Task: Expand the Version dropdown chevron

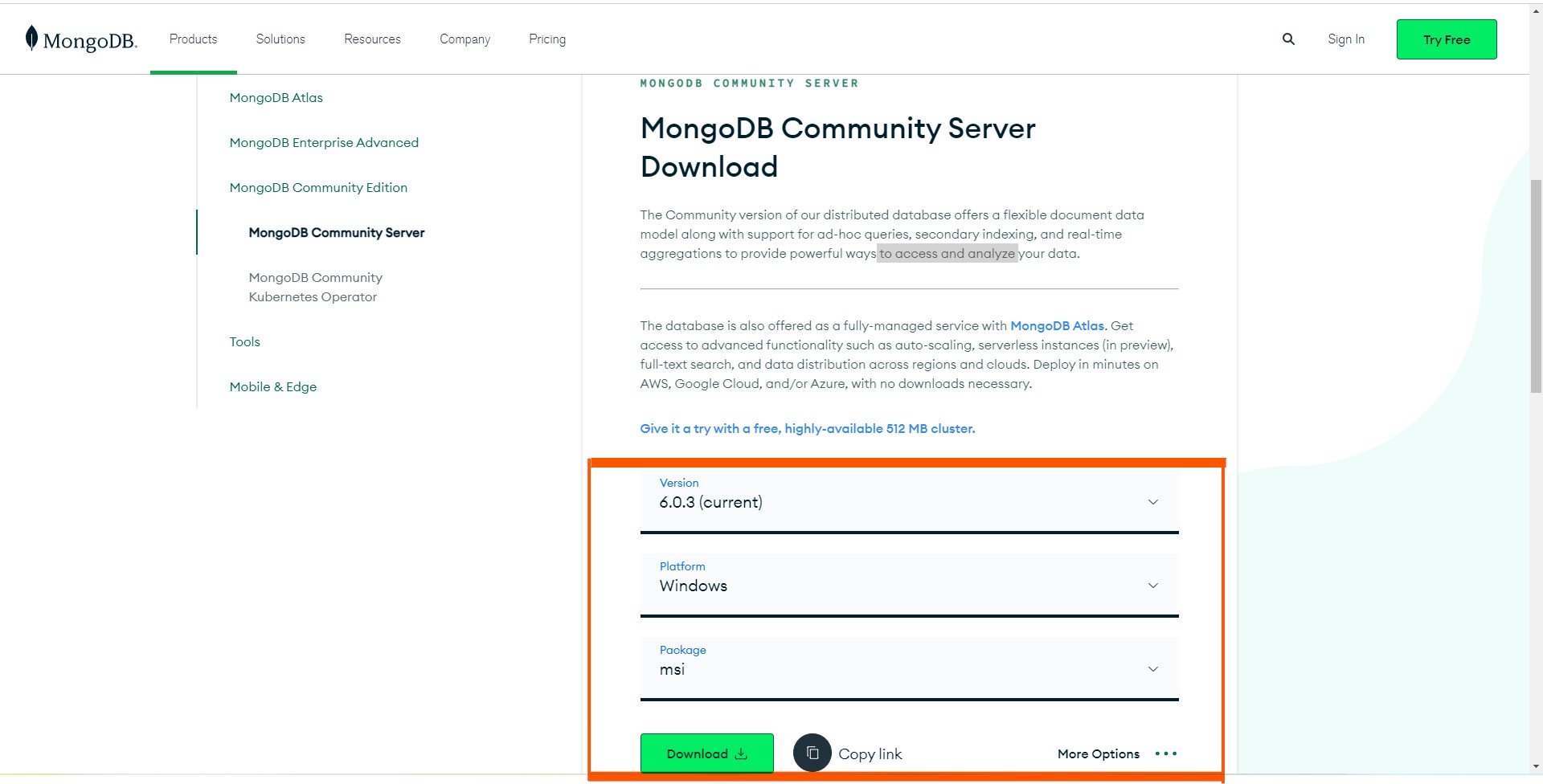Action: pyautogui.click(x=1152, y=502)
